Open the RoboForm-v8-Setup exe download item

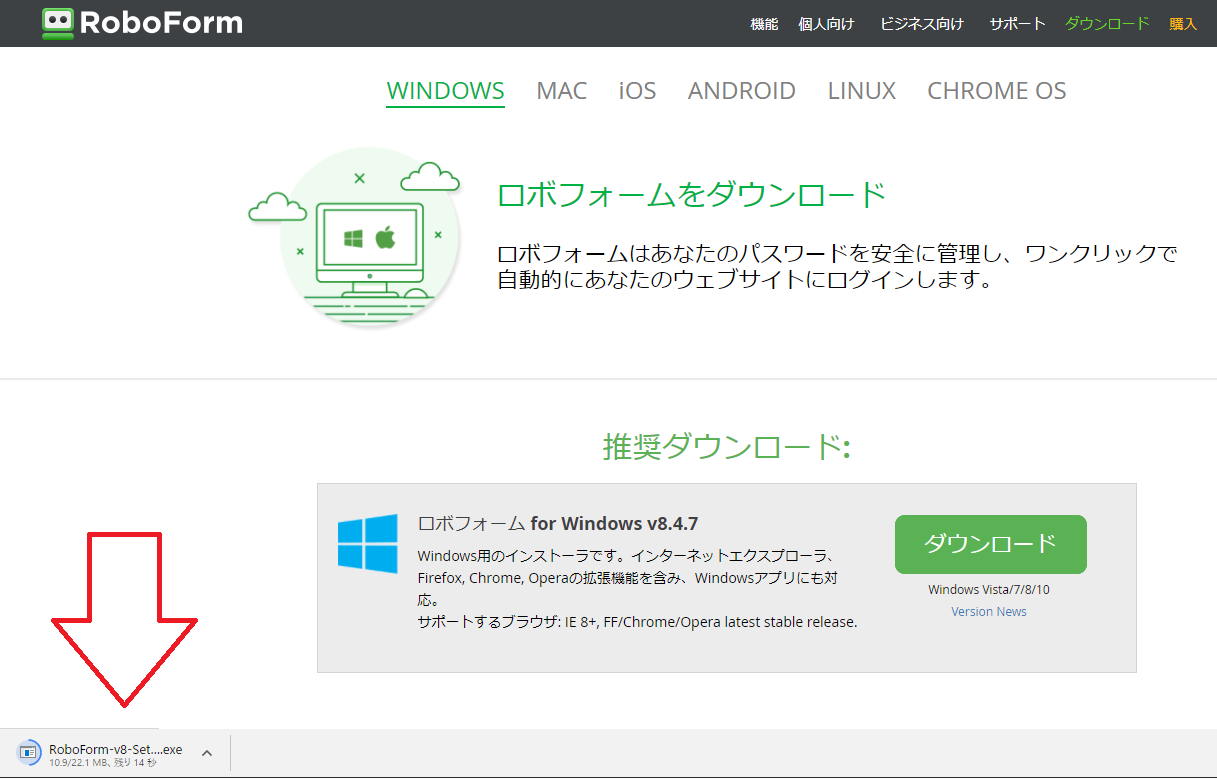point(115,754)
